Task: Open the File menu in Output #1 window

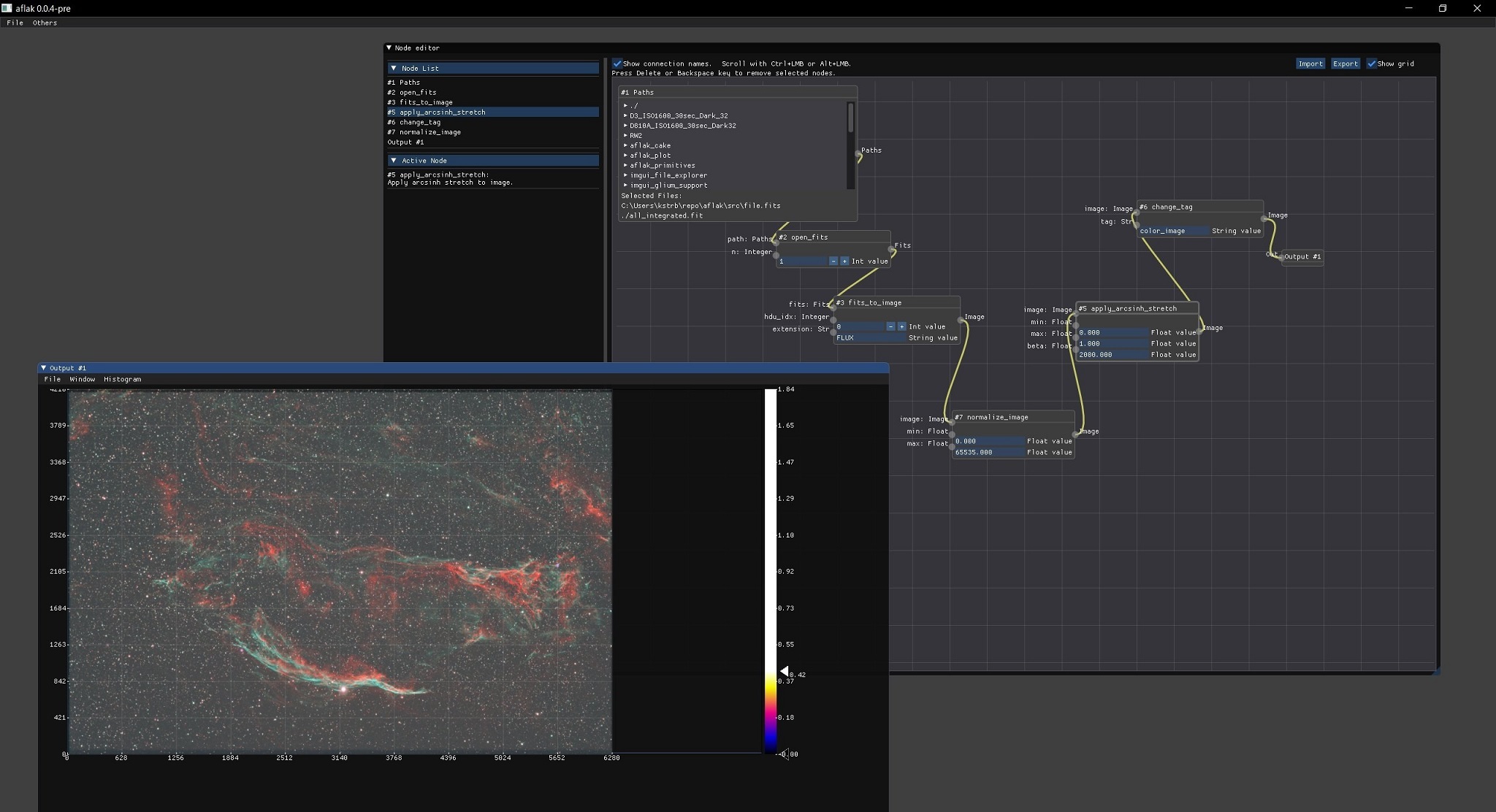Action: (x=53, y=379)
